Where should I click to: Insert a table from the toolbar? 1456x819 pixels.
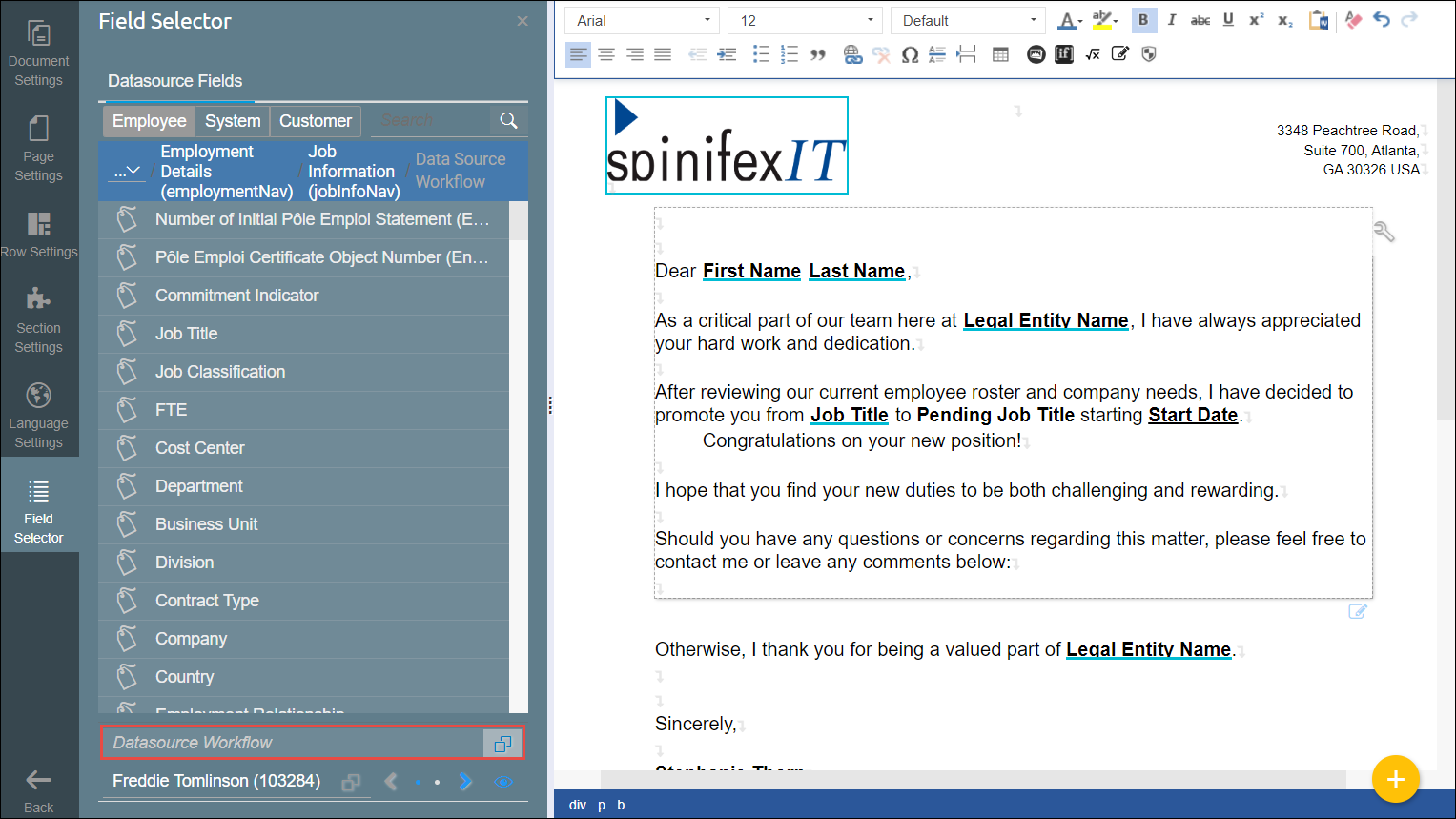point(1000,54)
